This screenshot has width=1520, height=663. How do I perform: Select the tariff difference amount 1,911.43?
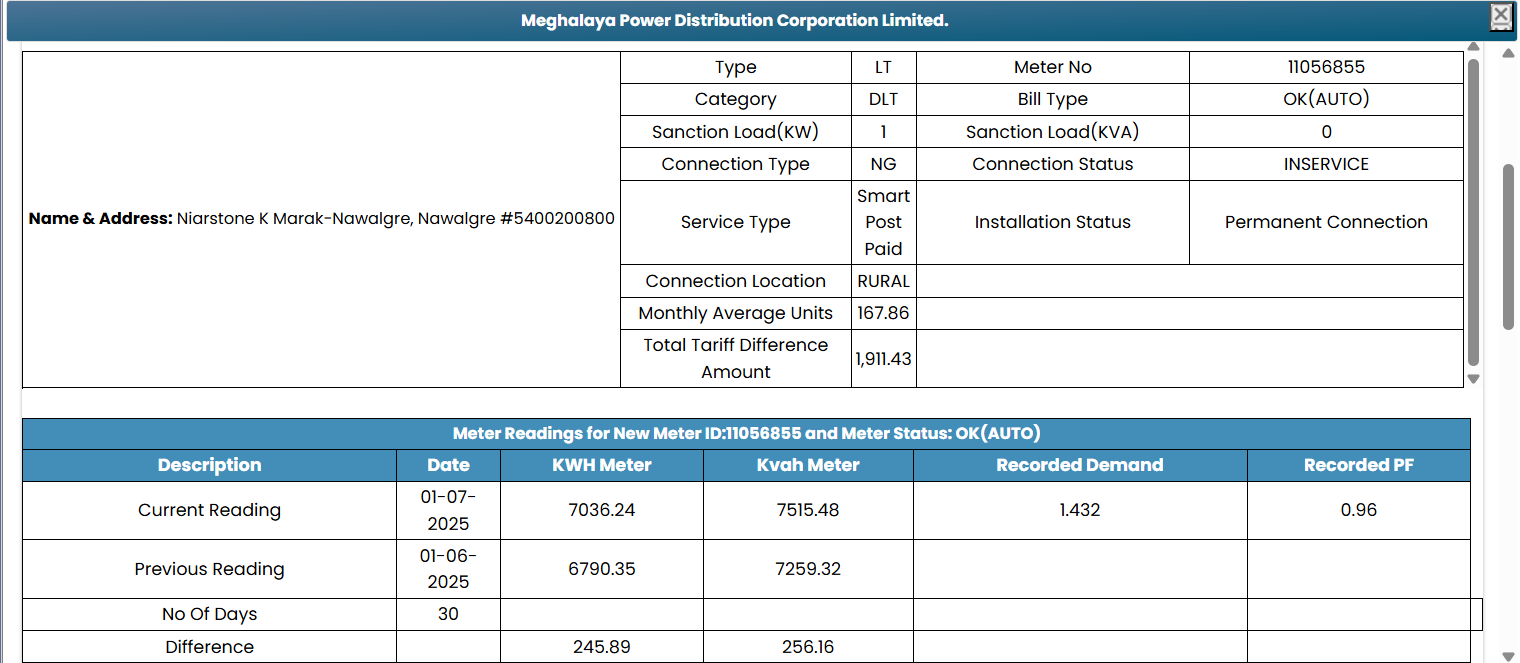(x=883, y=358)
